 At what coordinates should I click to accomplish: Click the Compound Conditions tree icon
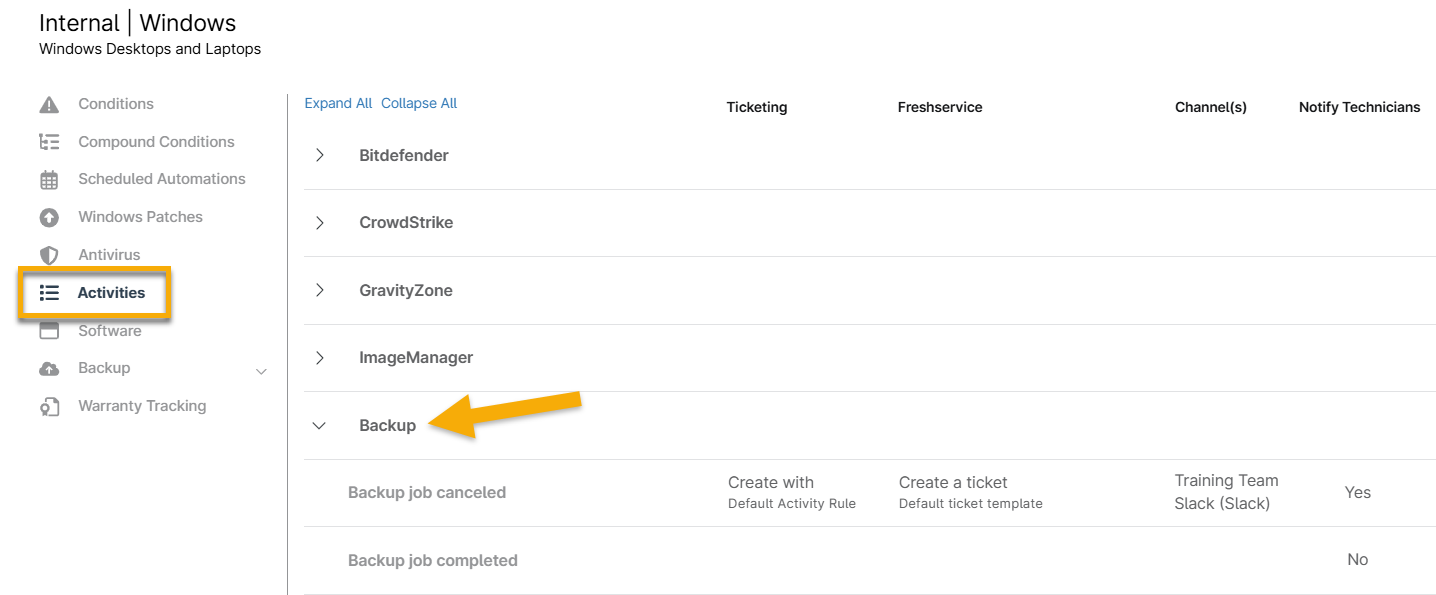pos(49,142)
